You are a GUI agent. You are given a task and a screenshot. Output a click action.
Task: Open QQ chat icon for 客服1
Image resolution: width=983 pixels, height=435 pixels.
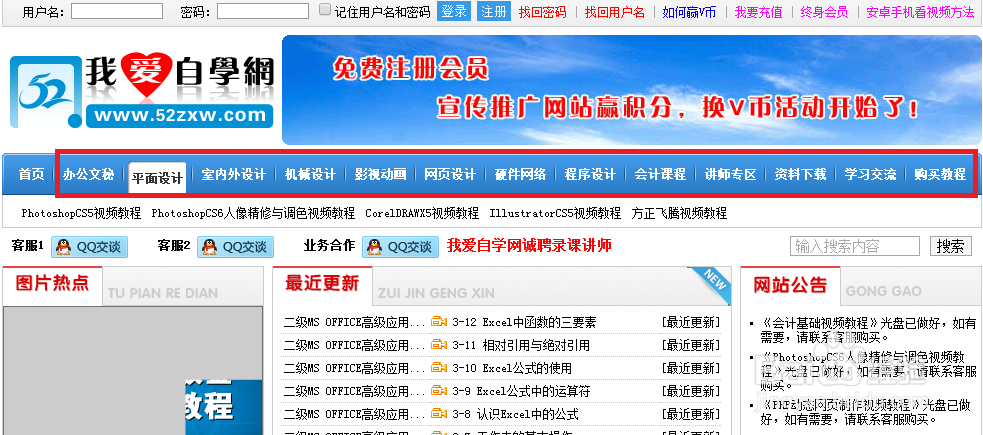click(x=90, y=247)
